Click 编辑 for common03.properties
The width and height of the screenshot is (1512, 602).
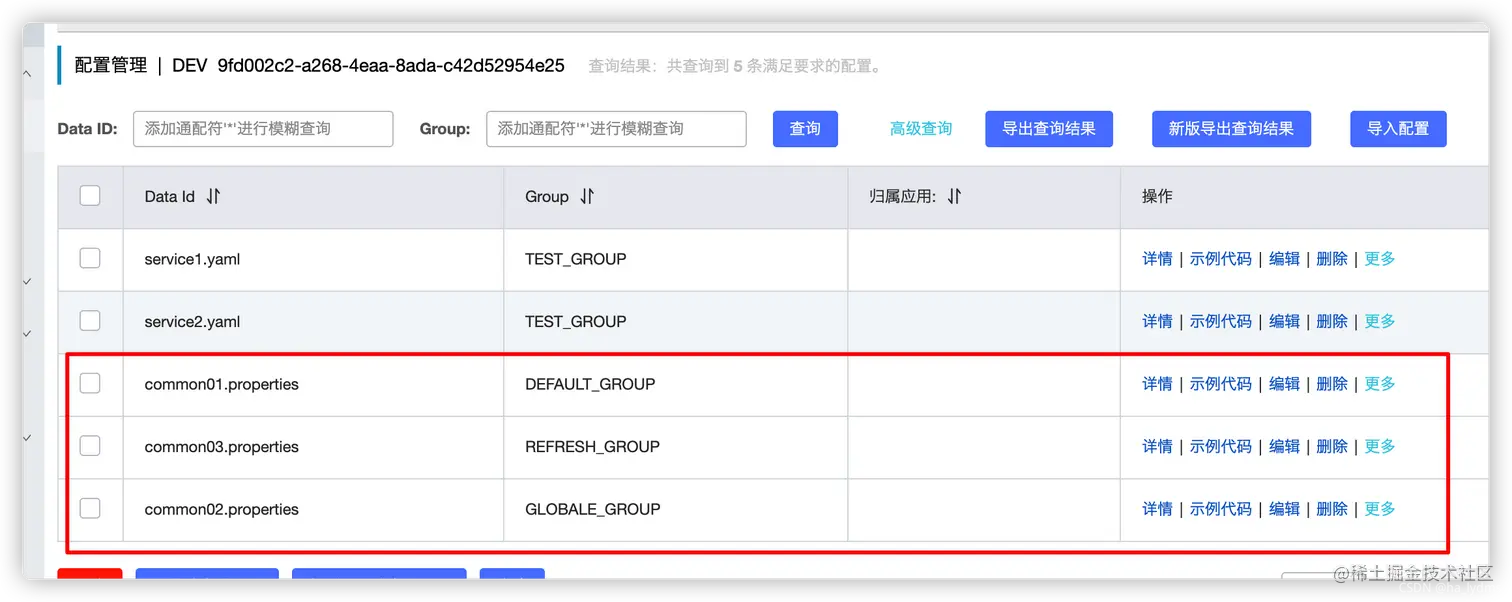(1285, 446)
